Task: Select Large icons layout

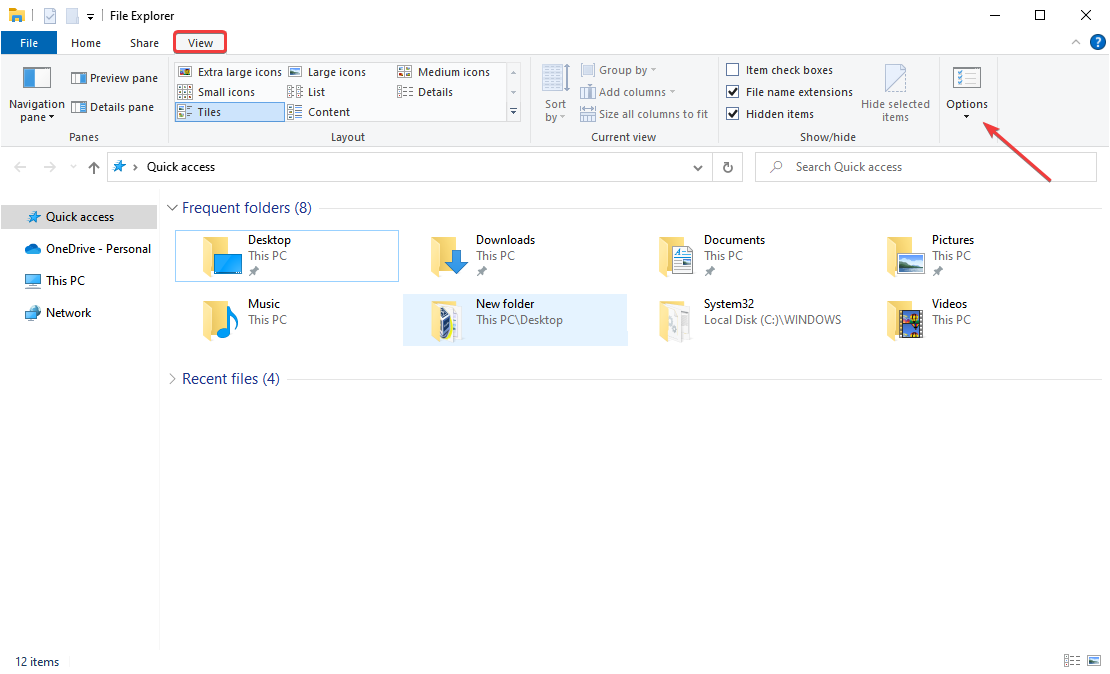Action: click(x=328, y=72)
